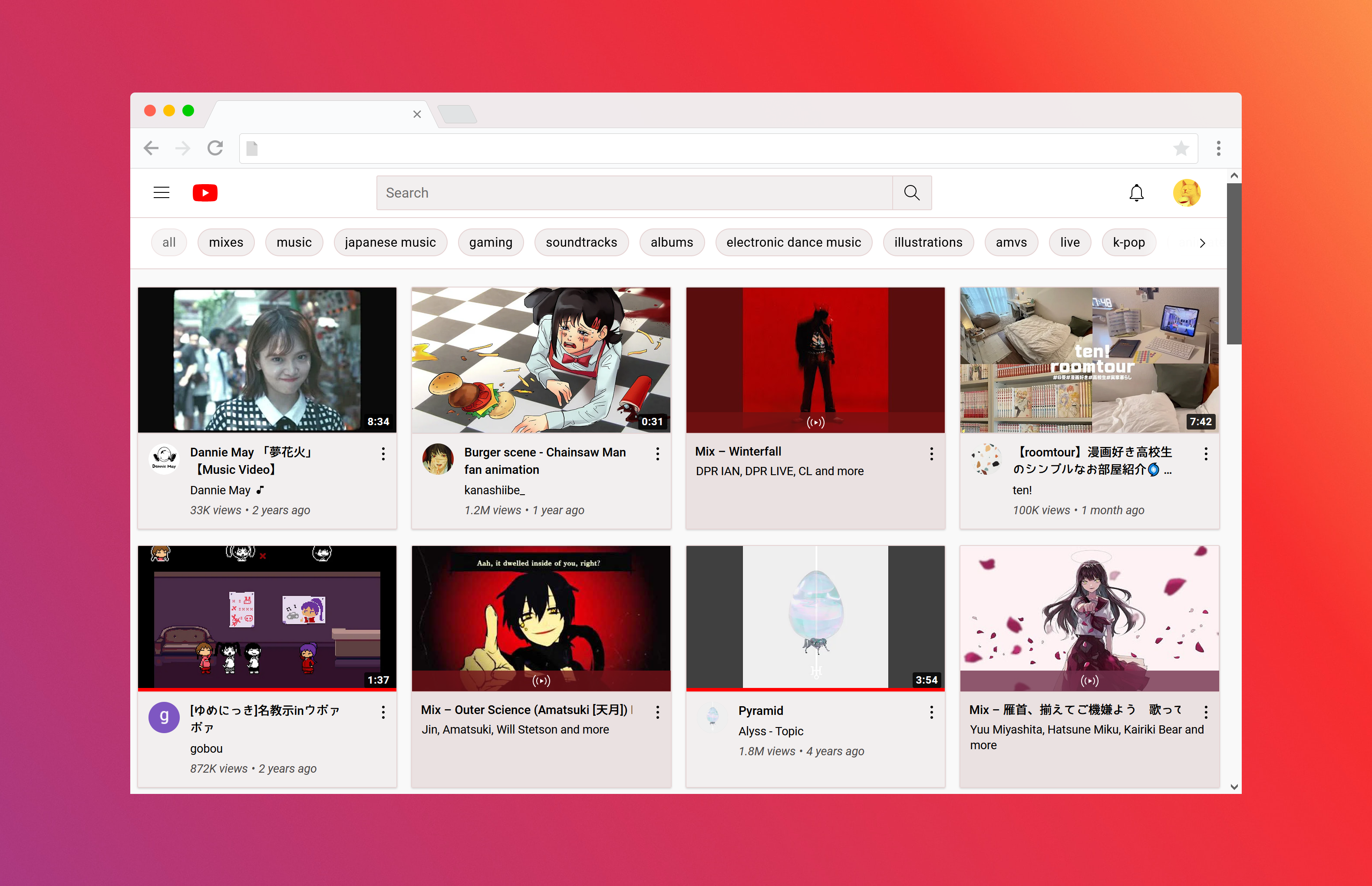Open Dannie May channel avatar

click(165, 459)
